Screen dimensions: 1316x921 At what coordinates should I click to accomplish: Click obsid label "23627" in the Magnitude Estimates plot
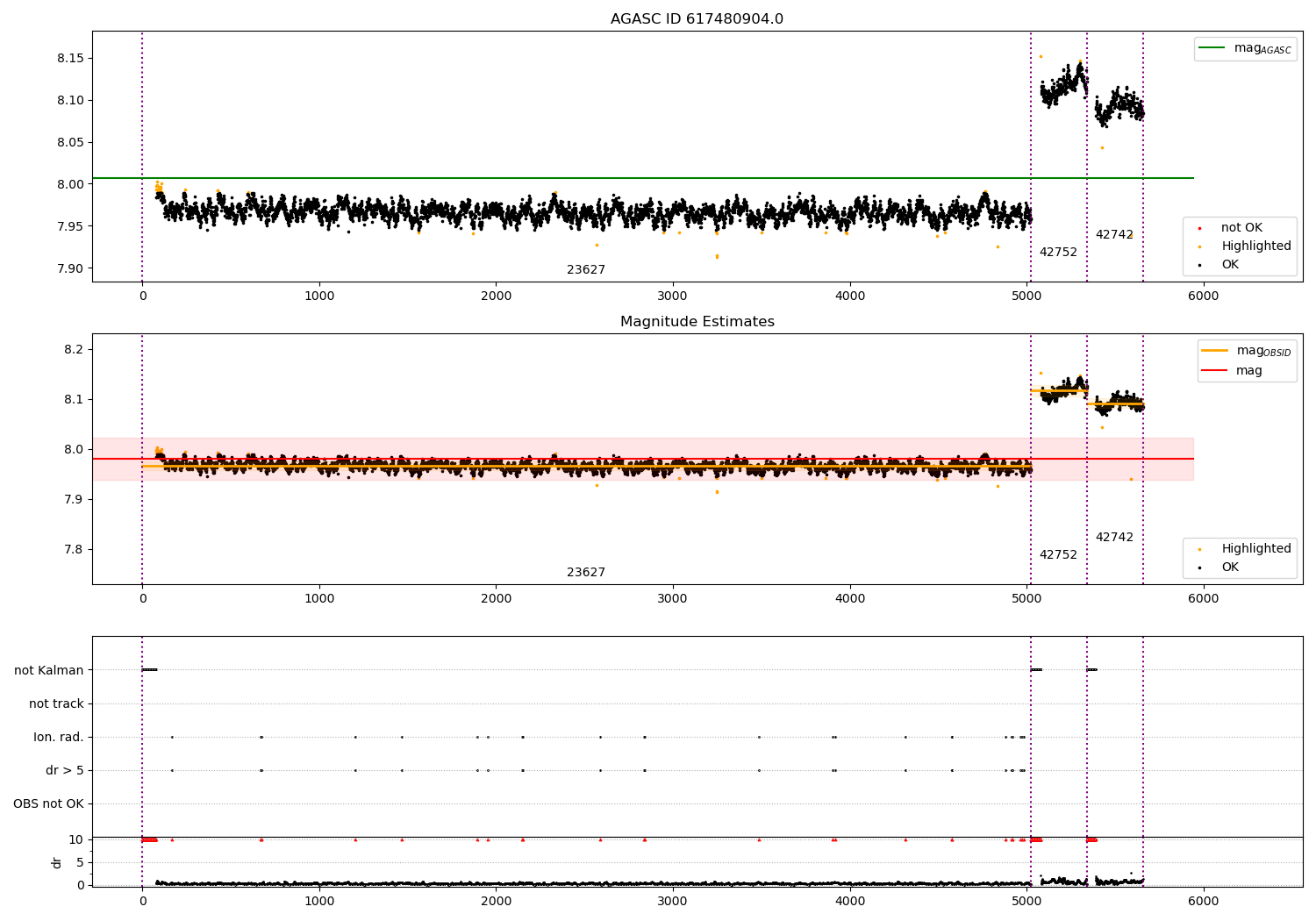[x=586, y=573]
